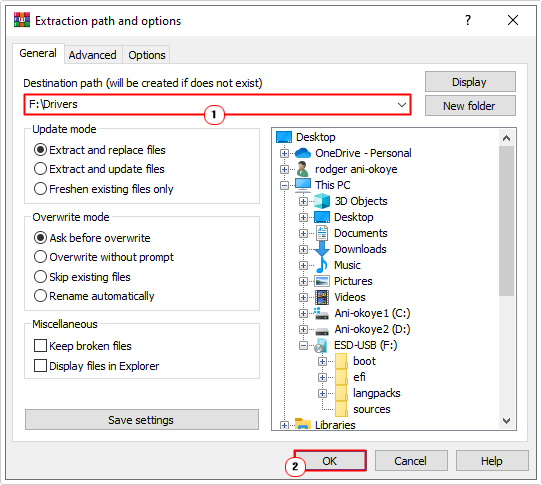Click the rodger ani-okoye user icon
542x485 pixels.
coord(303,169)
